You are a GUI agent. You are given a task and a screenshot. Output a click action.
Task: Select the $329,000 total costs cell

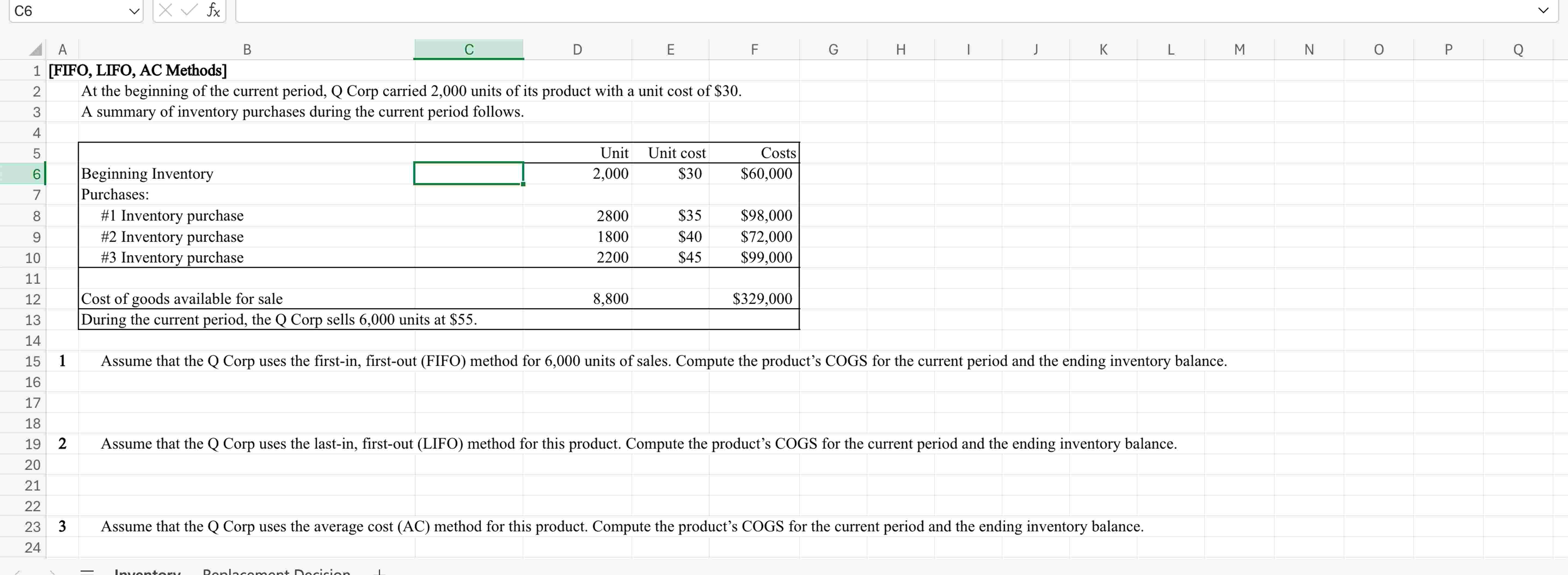click(755, 299)
